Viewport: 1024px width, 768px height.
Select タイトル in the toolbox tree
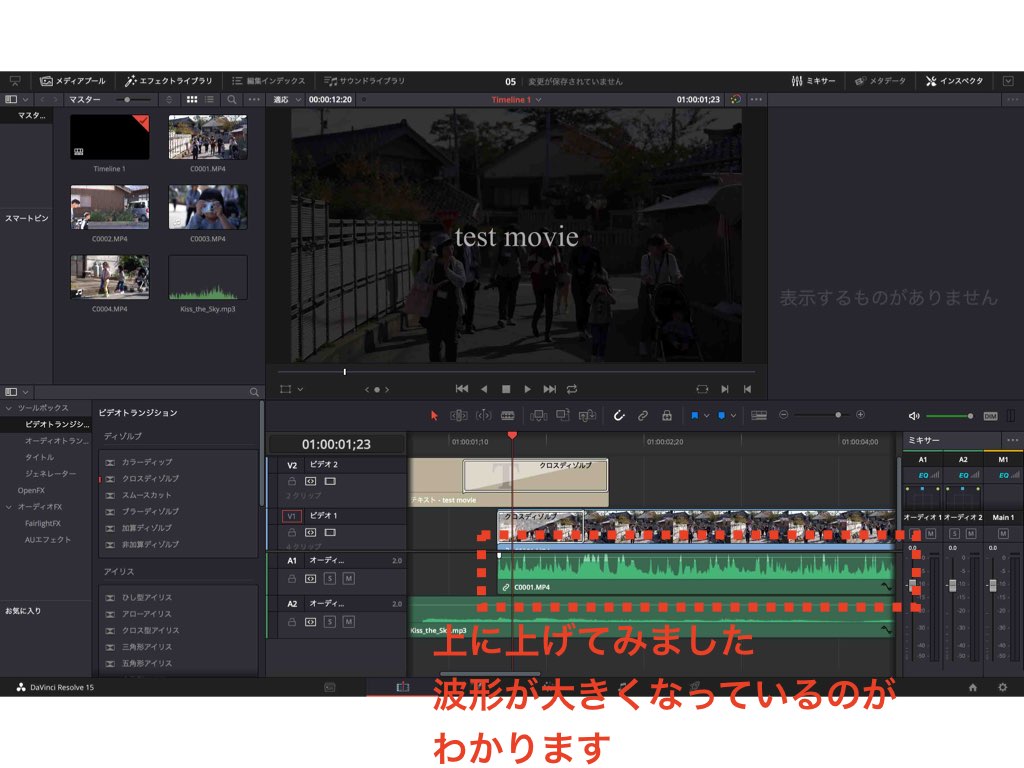click(x=39, y=457)
